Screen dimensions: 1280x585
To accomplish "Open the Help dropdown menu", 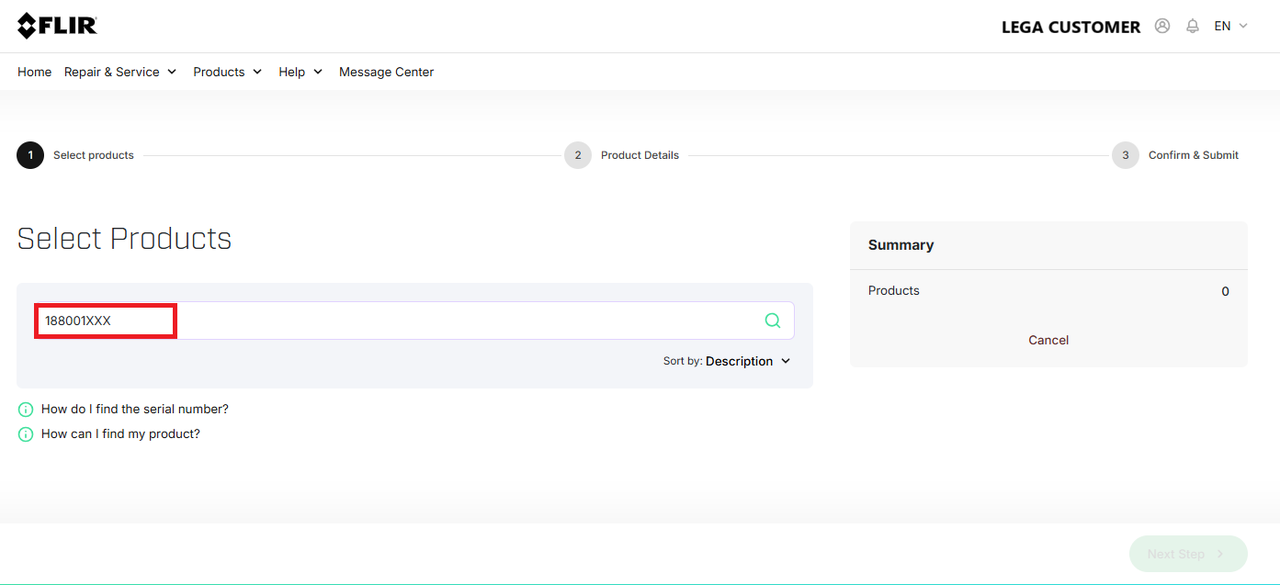I will coord(300,72).
